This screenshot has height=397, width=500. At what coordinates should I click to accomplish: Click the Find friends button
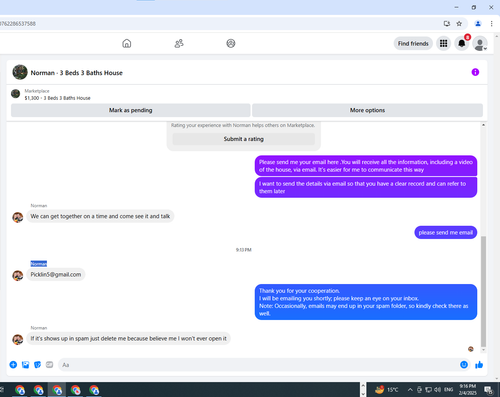tap(413, 43)
